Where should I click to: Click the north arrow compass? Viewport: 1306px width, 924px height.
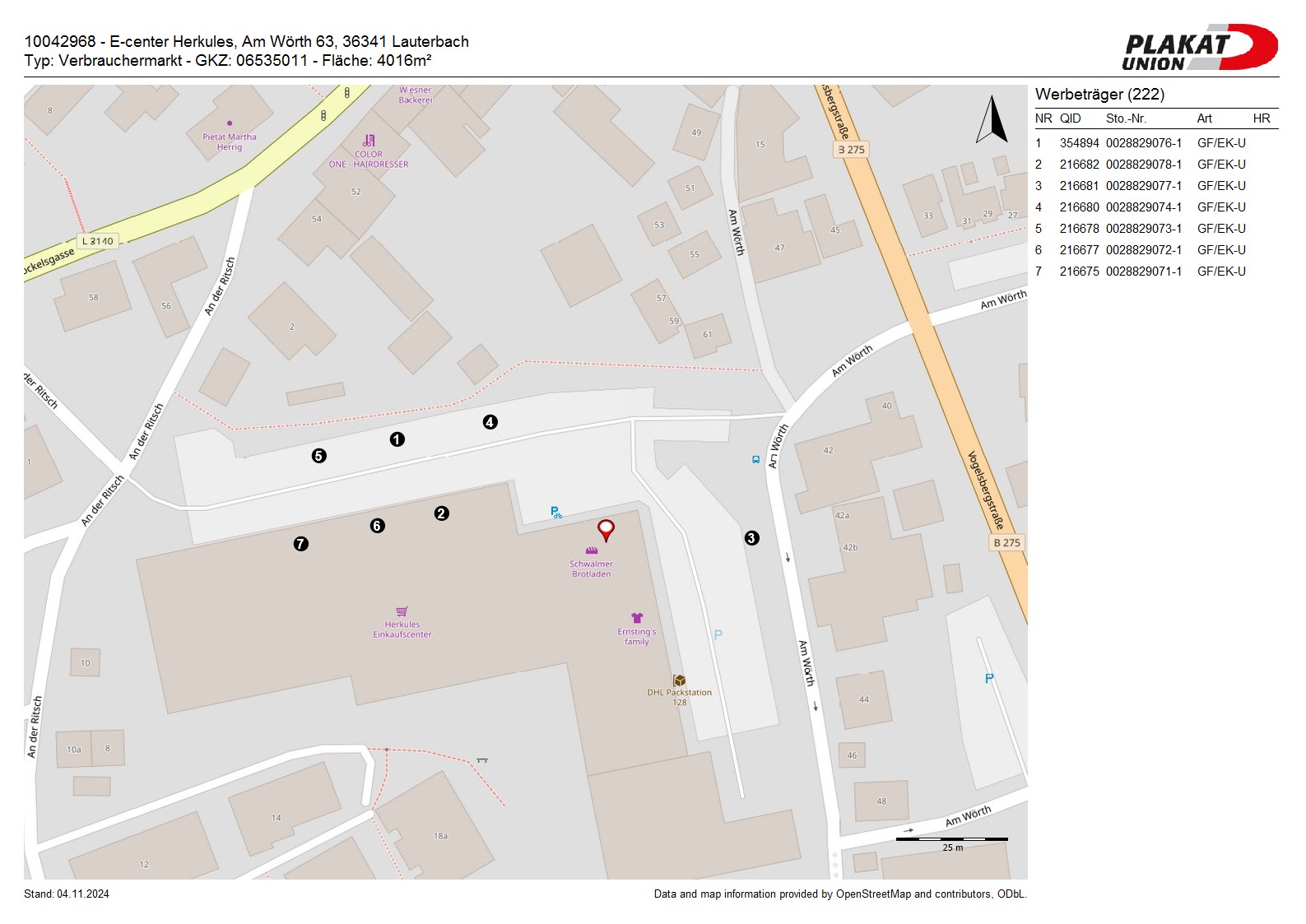point(992,120)
